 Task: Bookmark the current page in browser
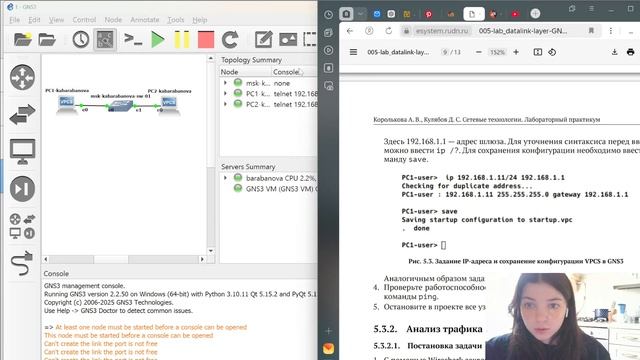coord(591,31)
